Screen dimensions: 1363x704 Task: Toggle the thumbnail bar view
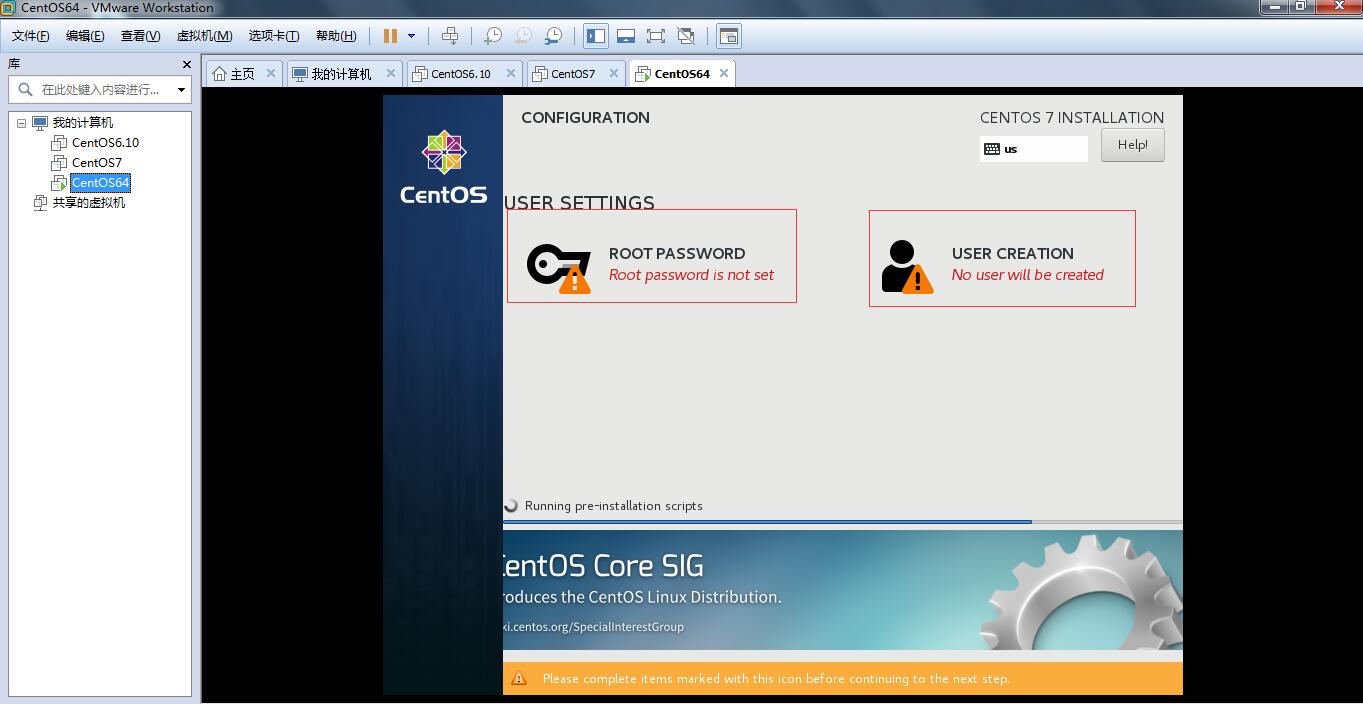pos(626,36)
